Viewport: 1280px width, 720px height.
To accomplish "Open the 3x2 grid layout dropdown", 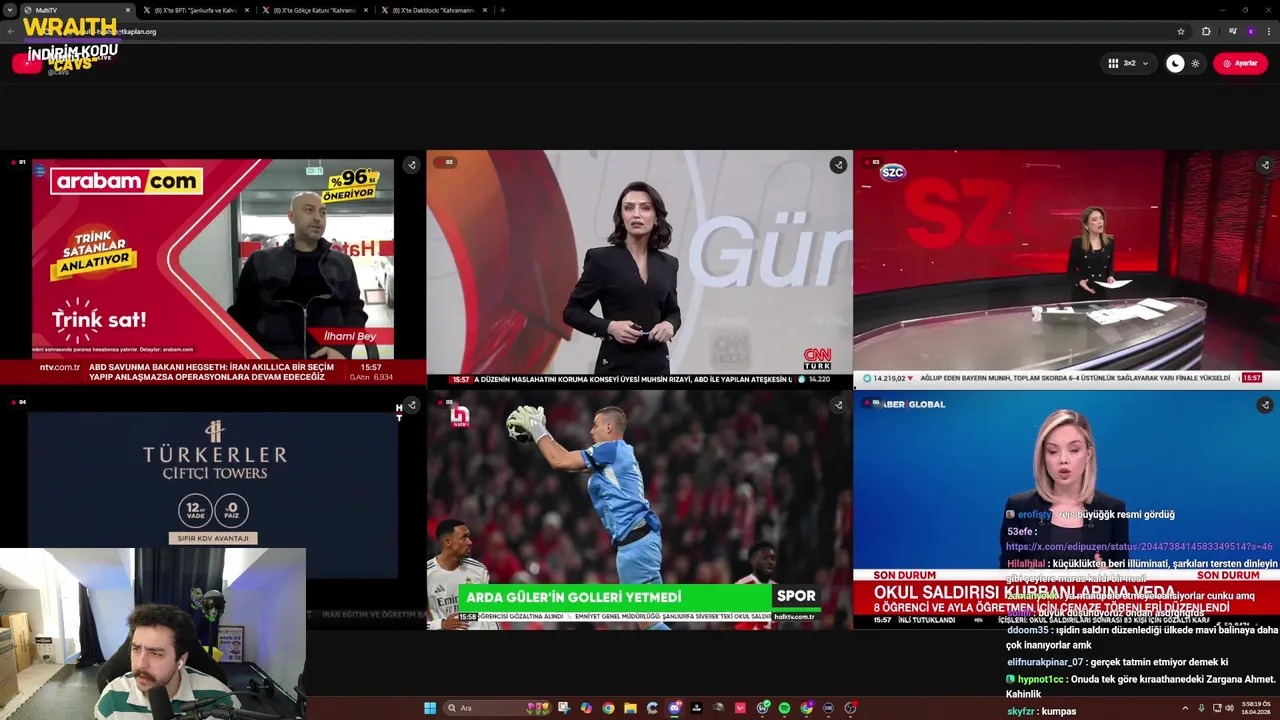I will [1128, 63].
